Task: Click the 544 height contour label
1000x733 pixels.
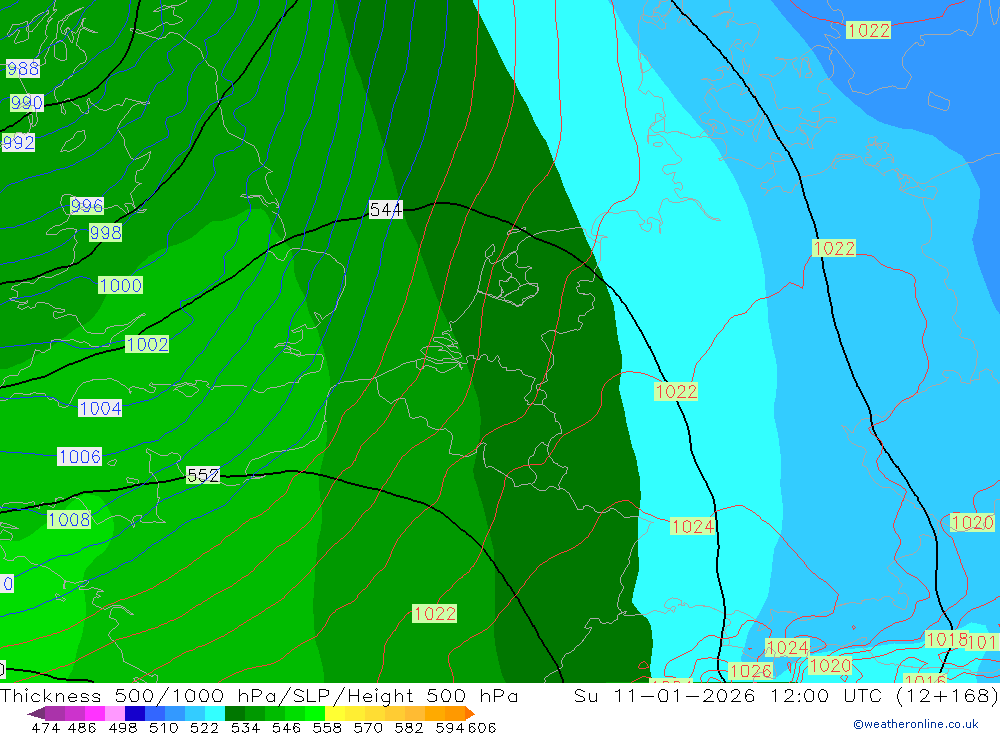Action: coord(386,209)
